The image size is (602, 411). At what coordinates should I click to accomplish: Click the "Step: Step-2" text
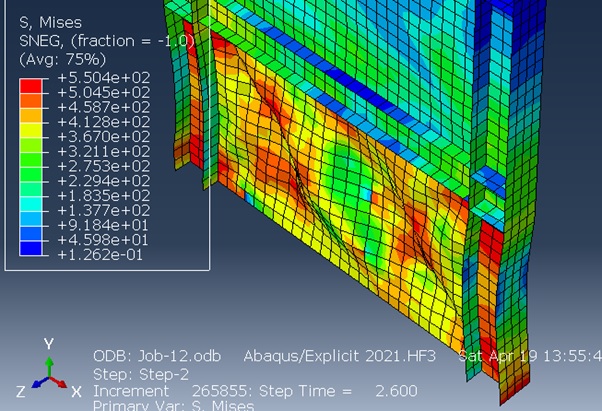click(136, 374)
